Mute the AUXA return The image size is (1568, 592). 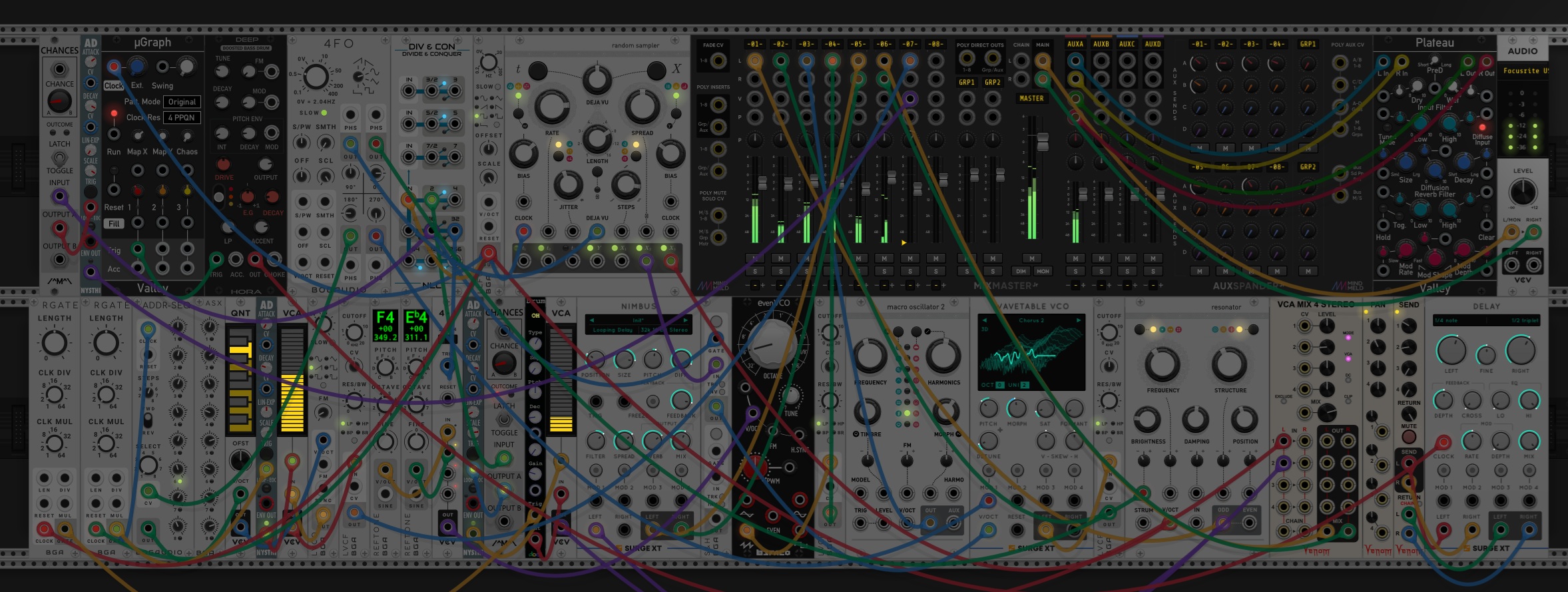1075,258
